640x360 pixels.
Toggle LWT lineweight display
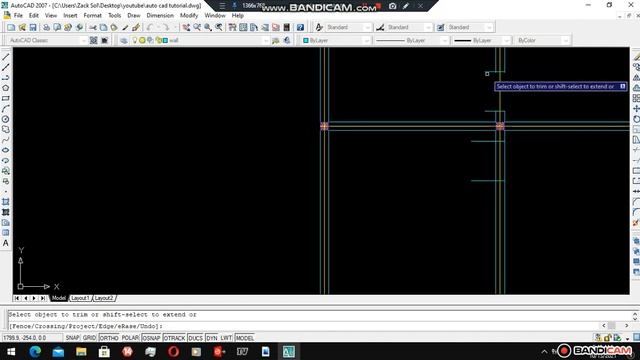226,338
